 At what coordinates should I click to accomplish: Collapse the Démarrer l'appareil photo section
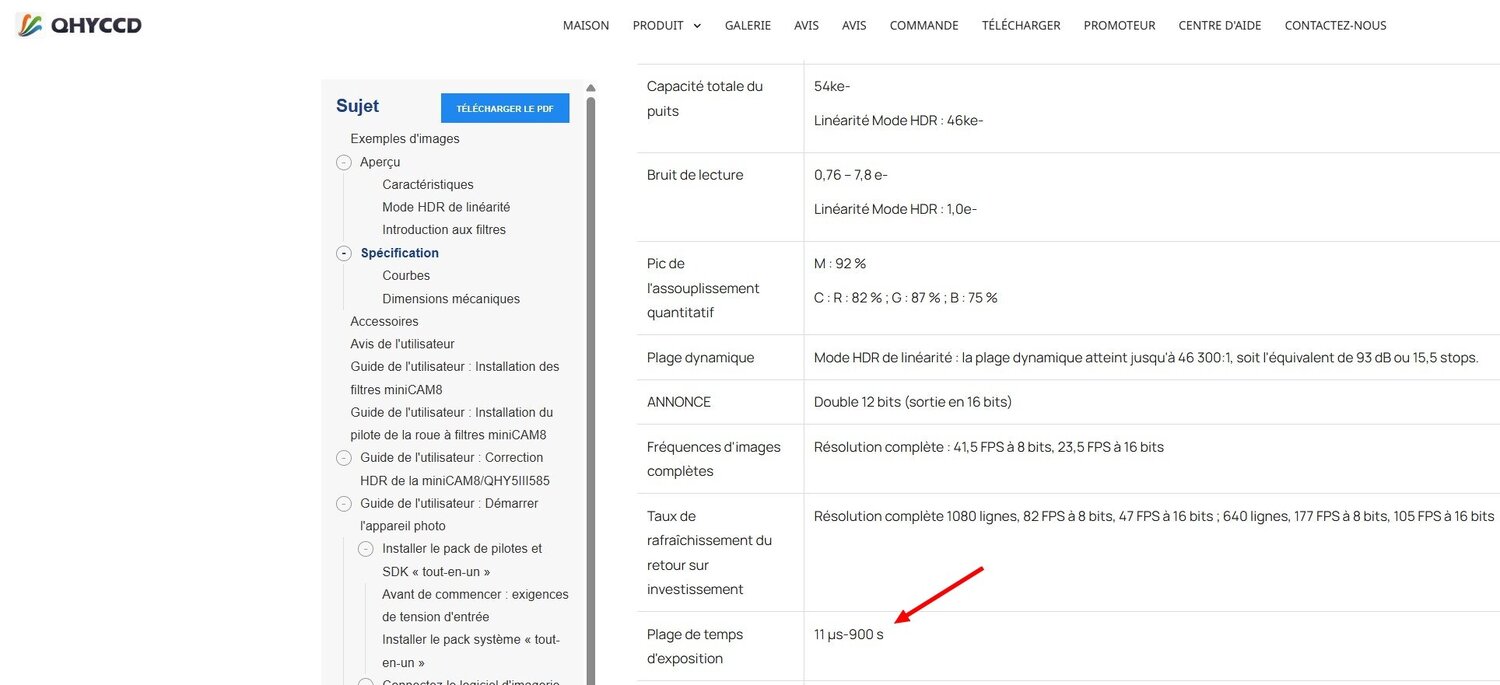pyautogui.click(x=344, y=504)
